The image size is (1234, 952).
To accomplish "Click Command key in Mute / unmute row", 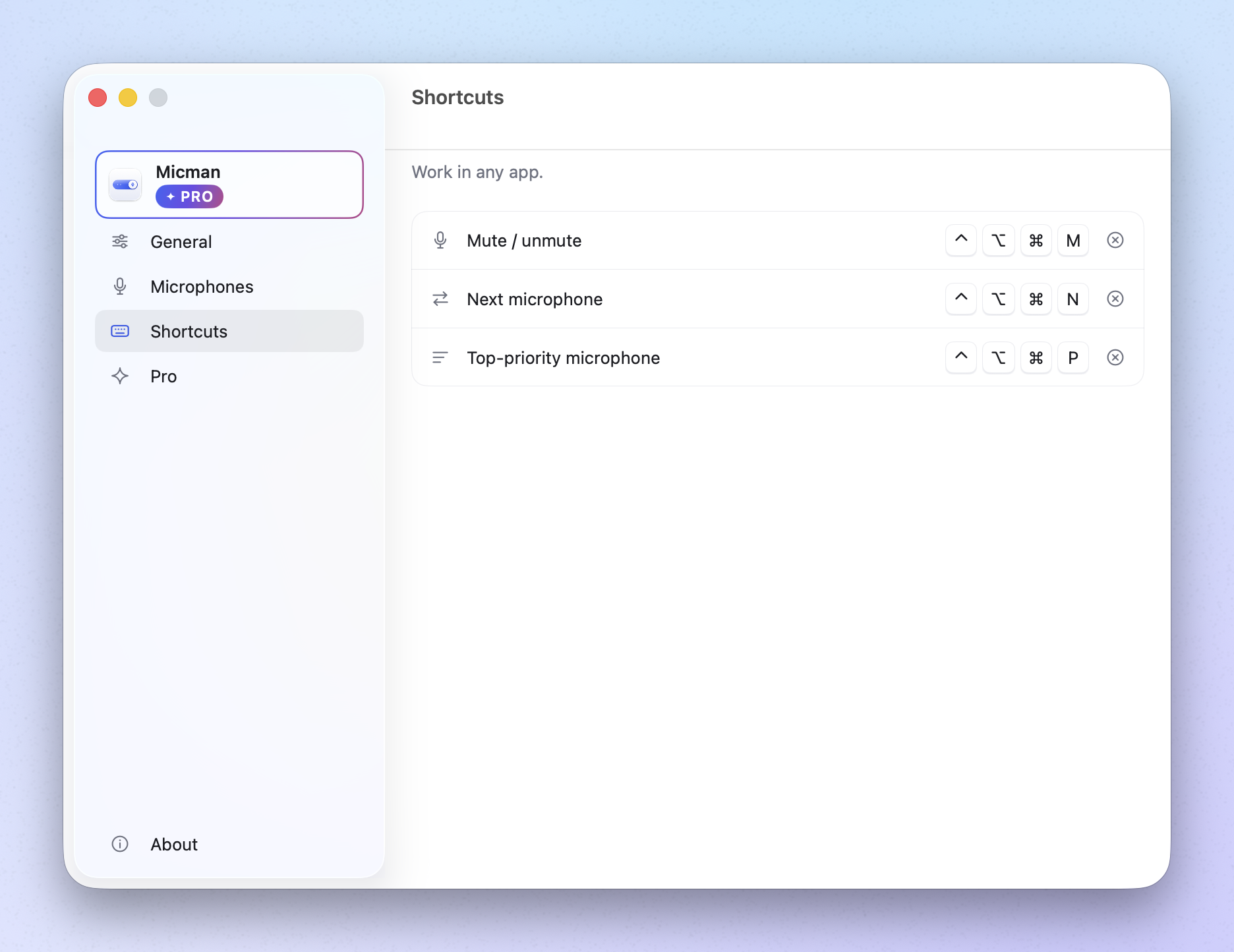I will 1036,241.
